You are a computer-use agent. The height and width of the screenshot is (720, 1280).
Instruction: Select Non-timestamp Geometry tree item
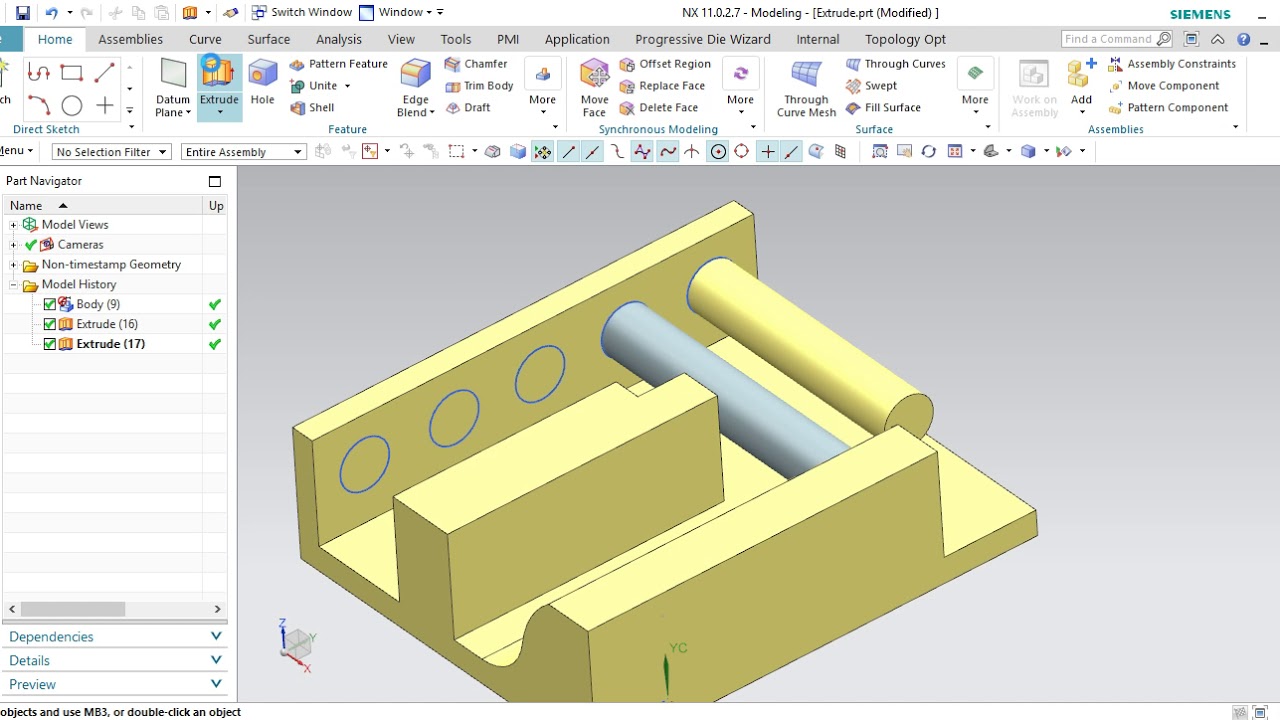point(111,265)
